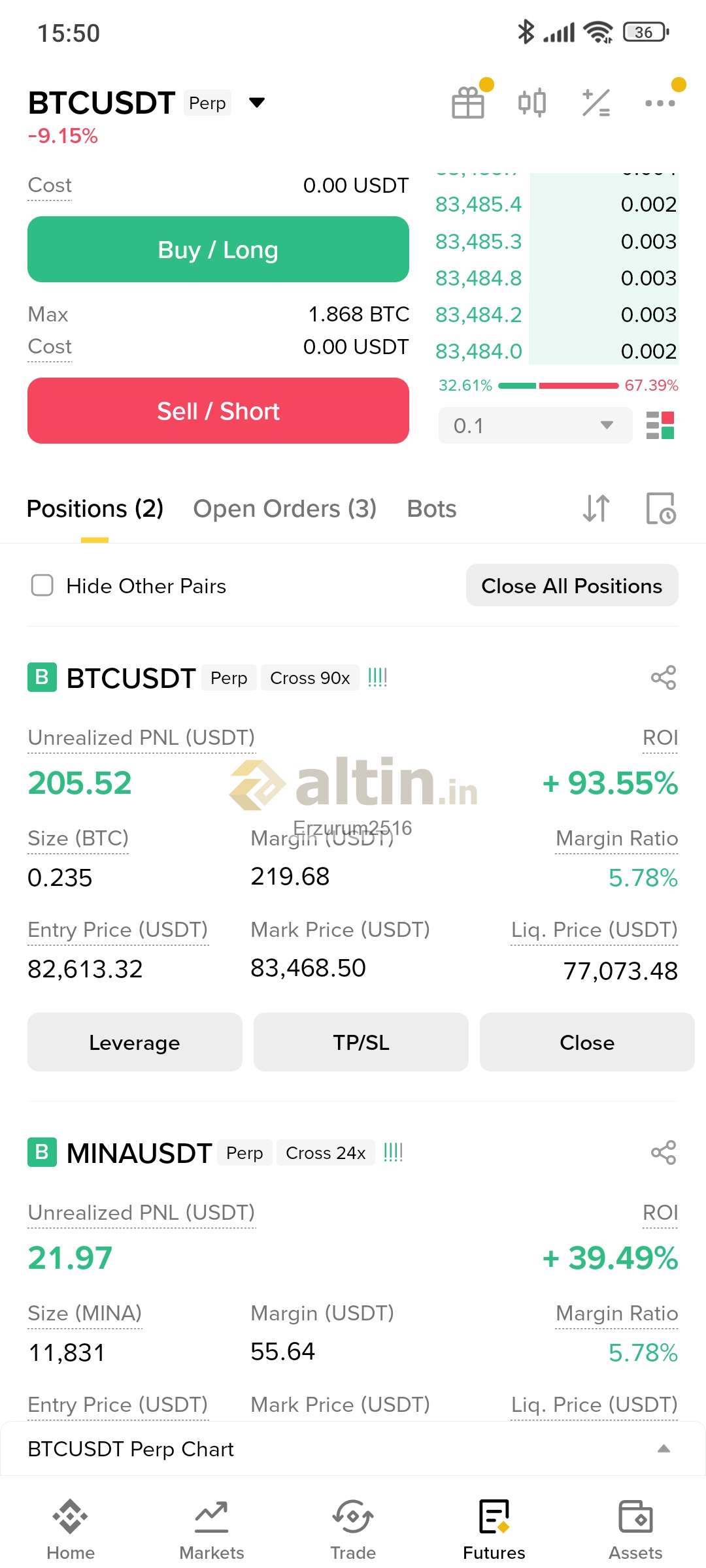Image resolution: width=706 pixels, height=1568 pixels.
Task: Go to the Markets navigation tab
Action: pos(212,1529)
